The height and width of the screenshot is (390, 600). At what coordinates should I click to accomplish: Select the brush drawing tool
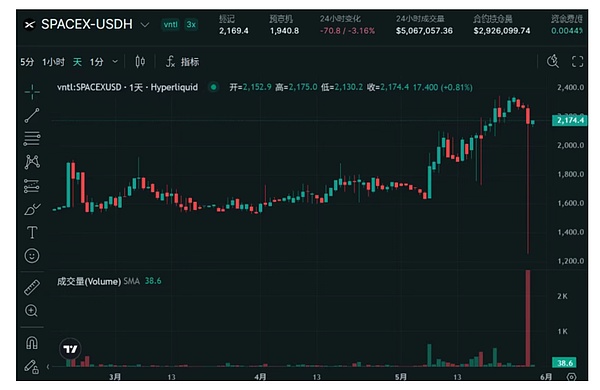tap(32, 209)
